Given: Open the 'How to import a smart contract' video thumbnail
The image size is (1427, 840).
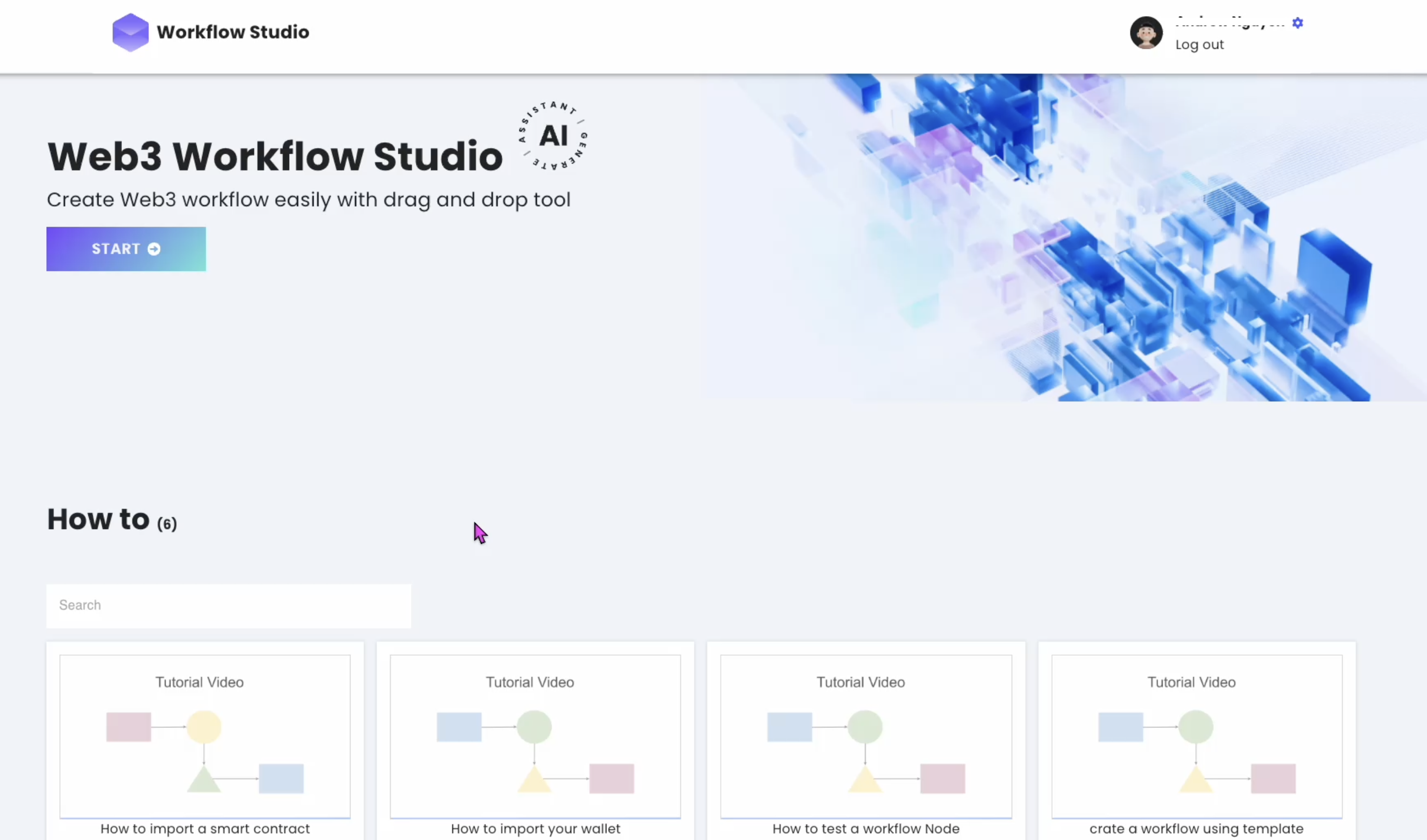Looking at the screenshot, I should [x=205, y=736].
